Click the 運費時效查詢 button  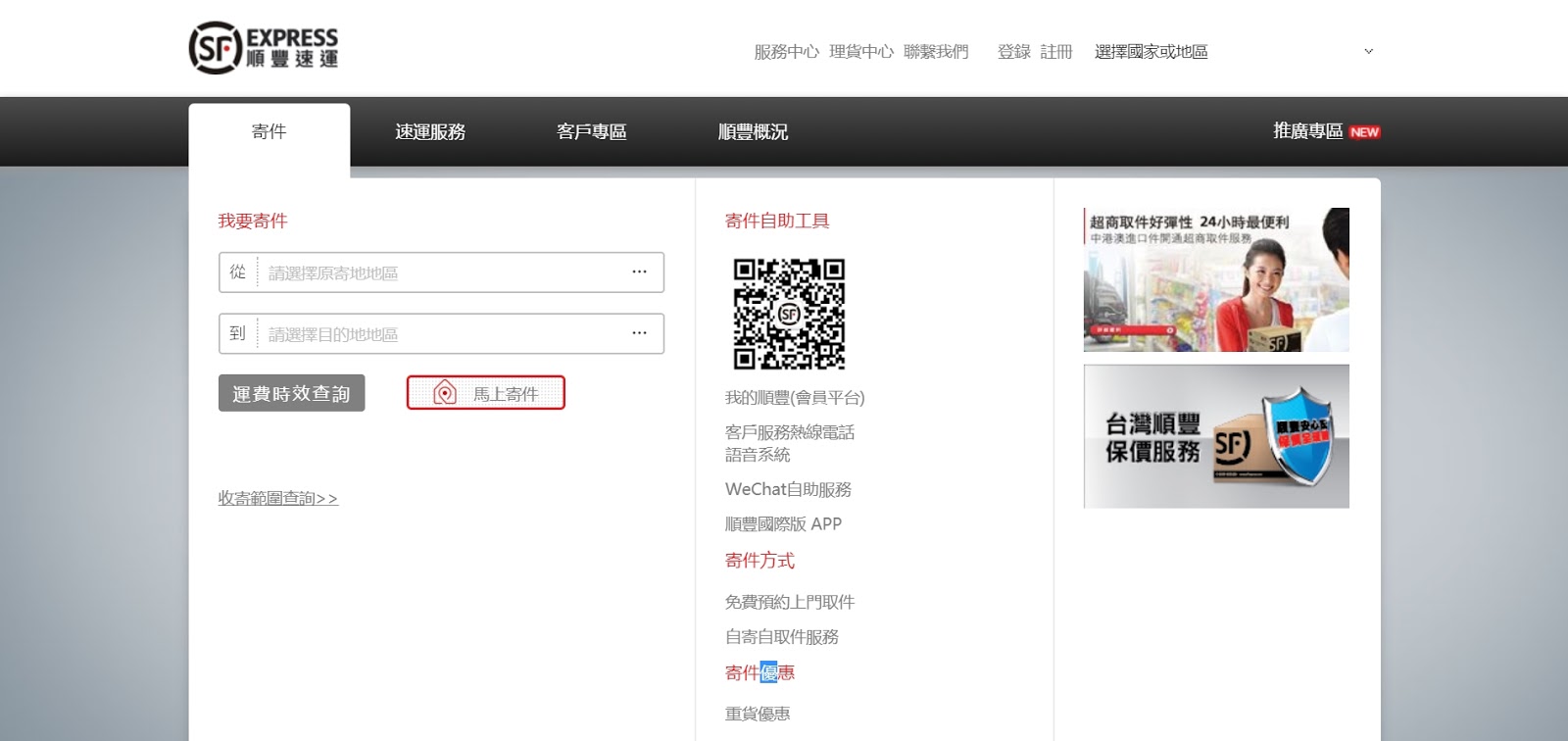pyautogui.click(x=291, y=393)
